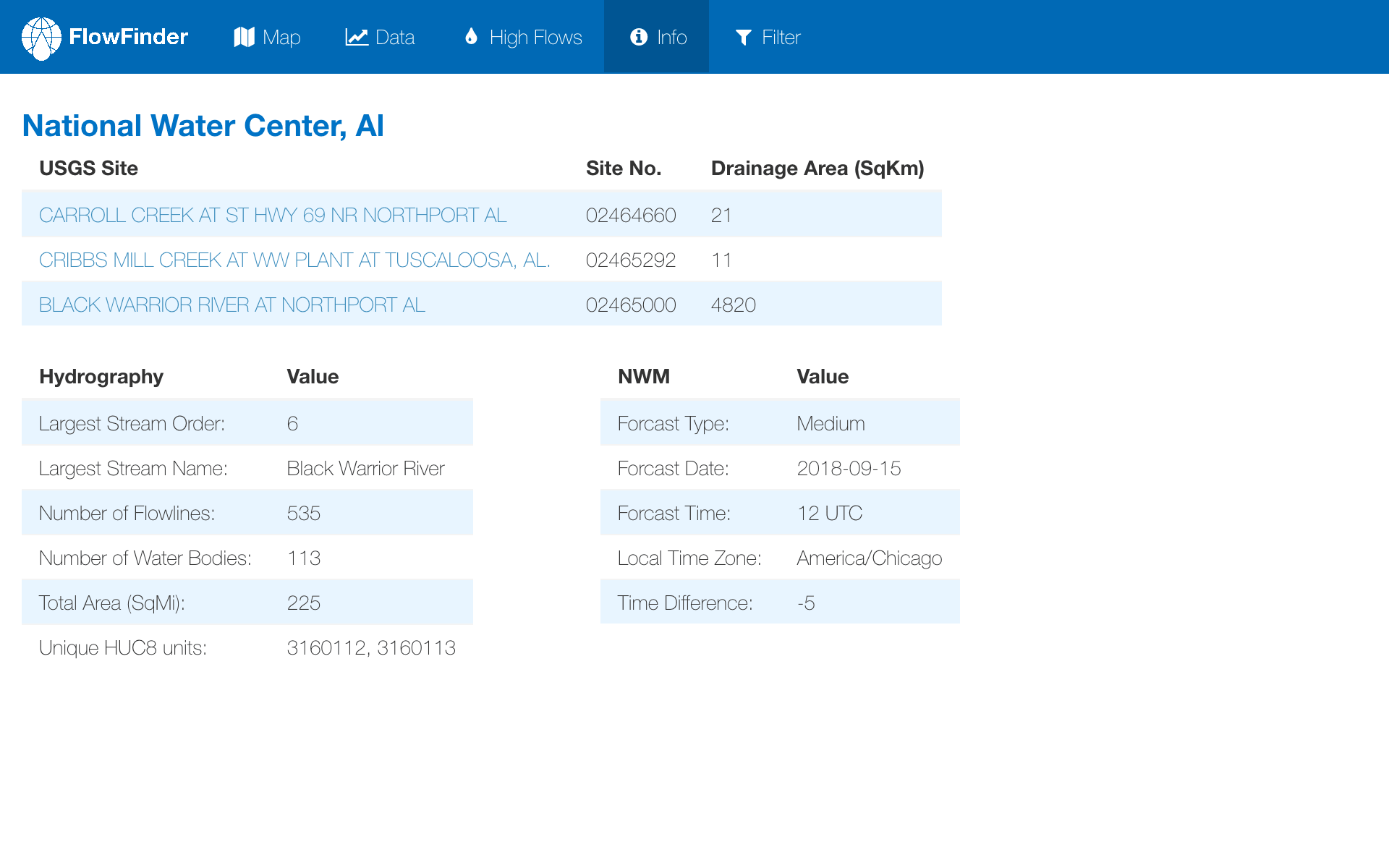Click the Number of Flowlines label

[x=127, y=513]
